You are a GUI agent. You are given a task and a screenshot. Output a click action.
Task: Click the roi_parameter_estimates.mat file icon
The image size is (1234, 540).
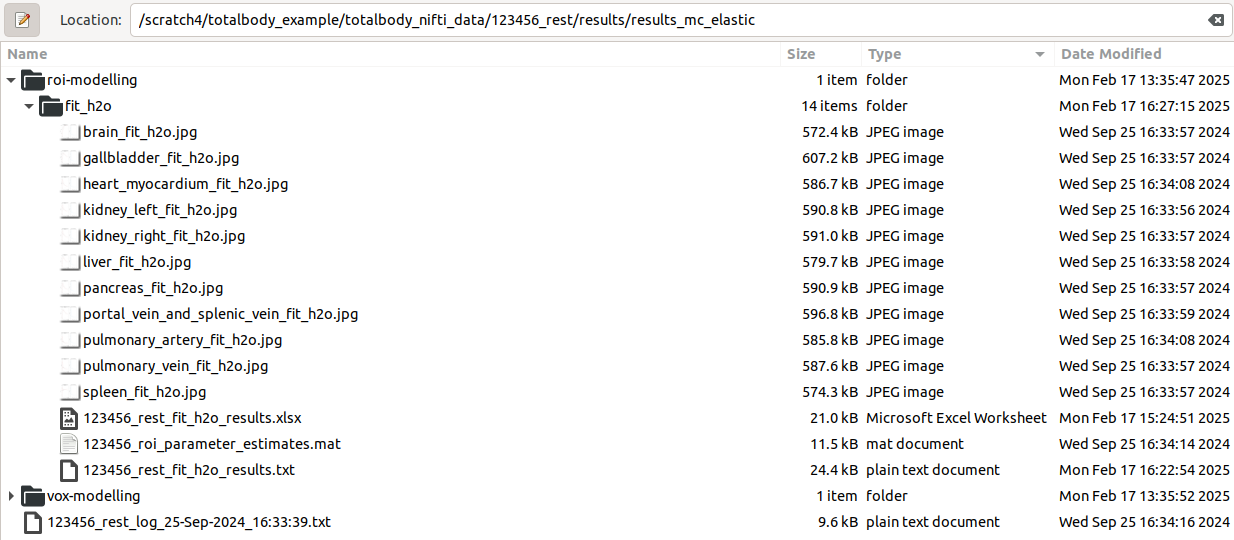coord(69,444)
